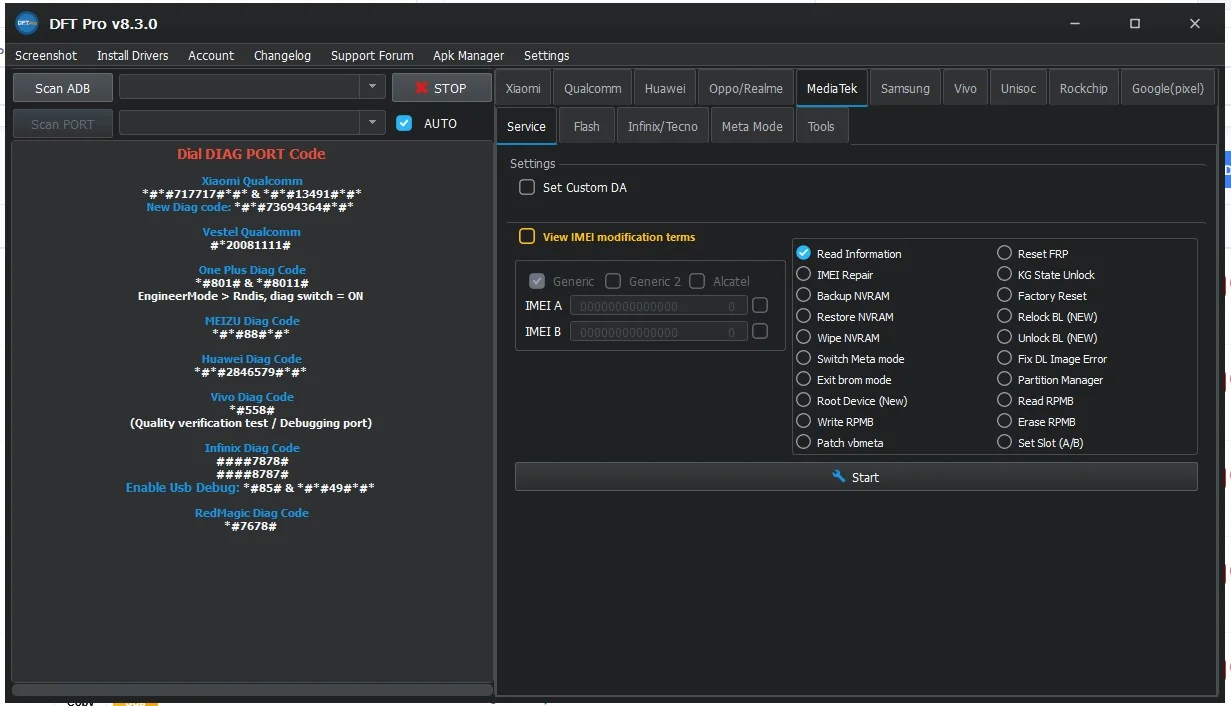The image size is (1231, 706).
Task: Check the box next to IMEI A field
Action: [760, 305]
